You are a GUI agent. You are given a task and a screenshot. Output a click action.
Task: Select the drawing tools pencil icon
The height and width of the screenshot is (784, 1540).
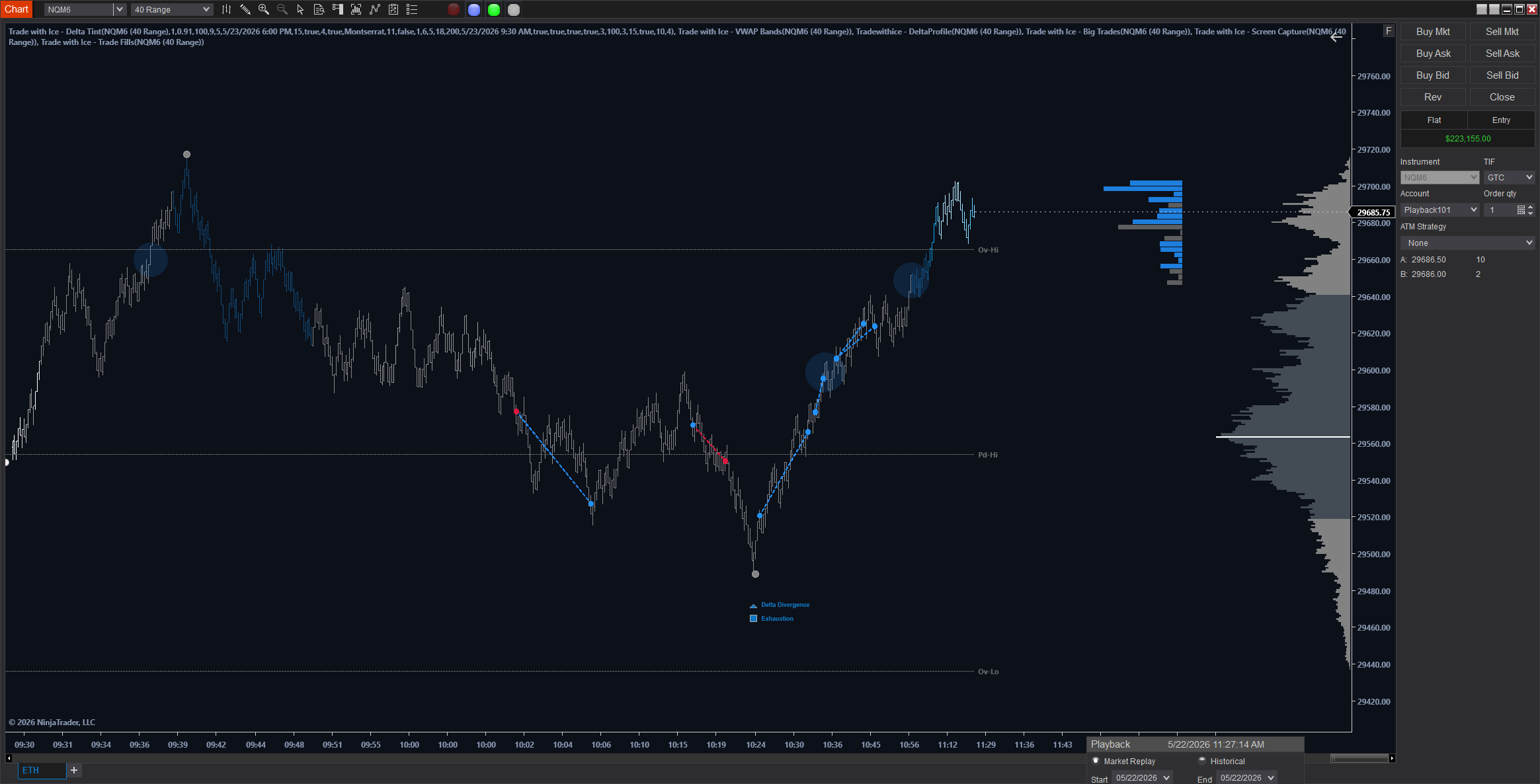pyautogui.click(x=245, y=9)
